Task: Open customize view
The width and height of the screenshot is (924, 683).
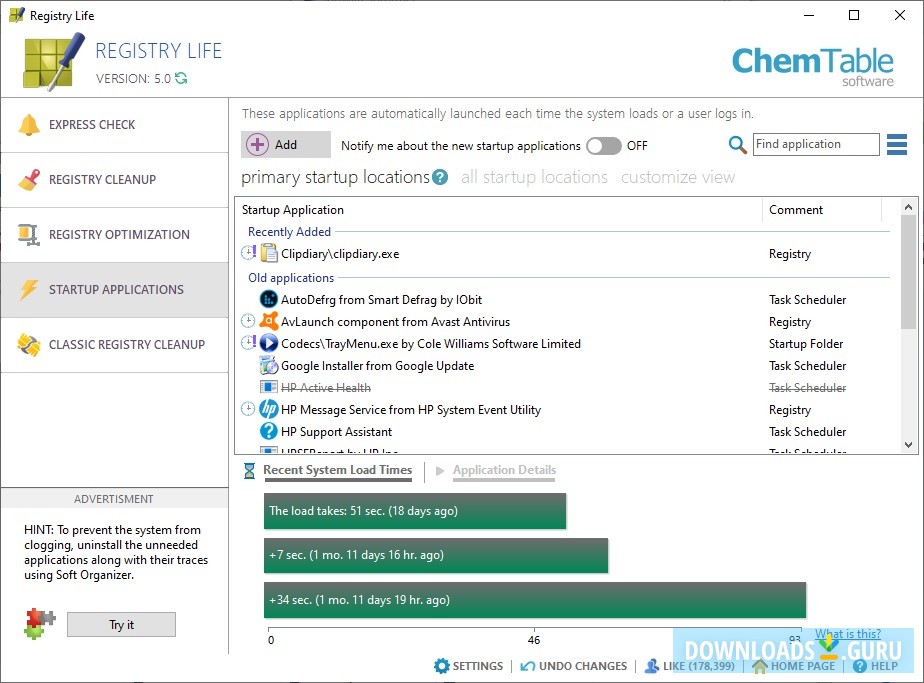Action: 678,177
